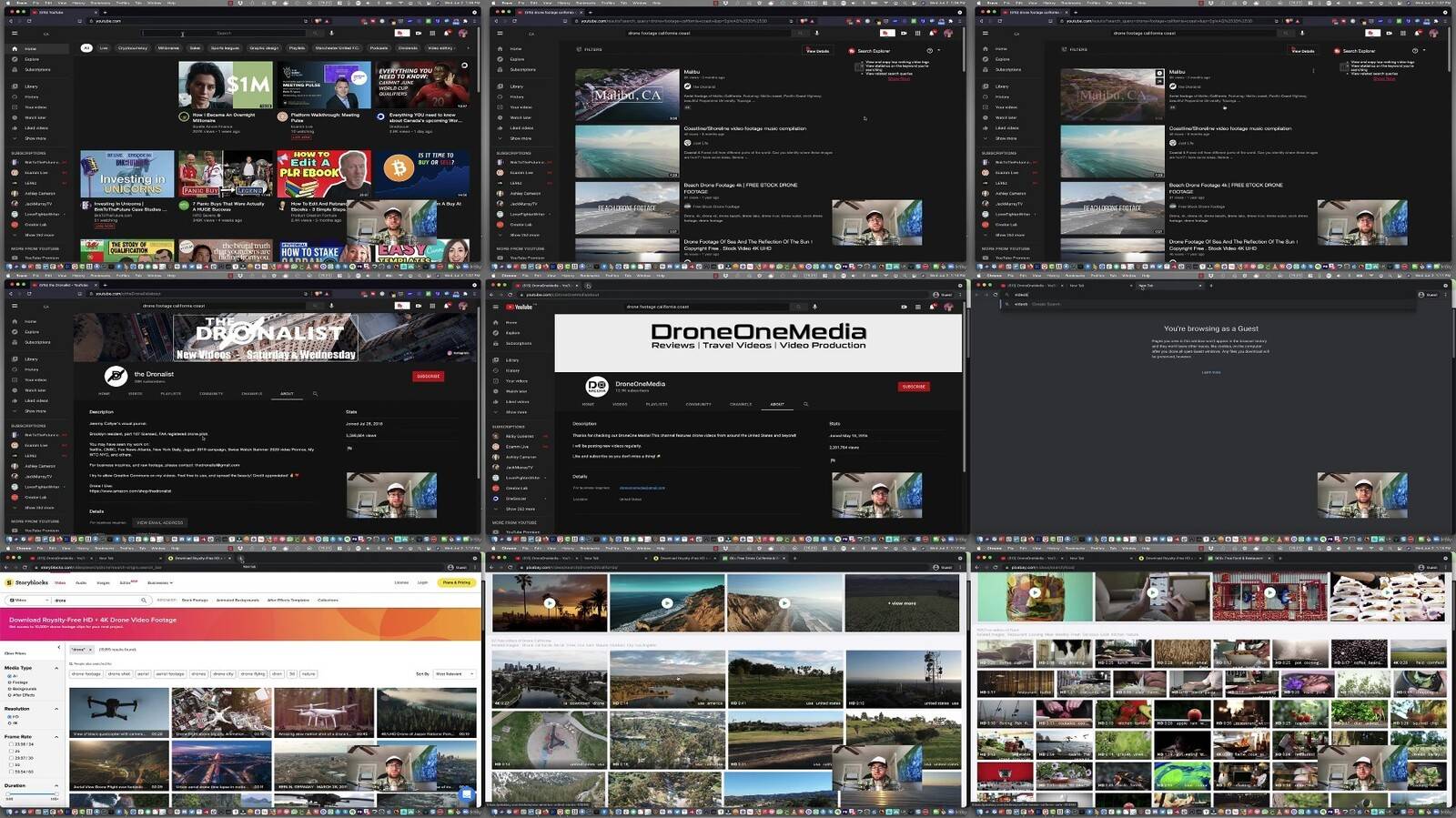Open the Sort By dropdown on Storyblocks

(x=454, y=674)
